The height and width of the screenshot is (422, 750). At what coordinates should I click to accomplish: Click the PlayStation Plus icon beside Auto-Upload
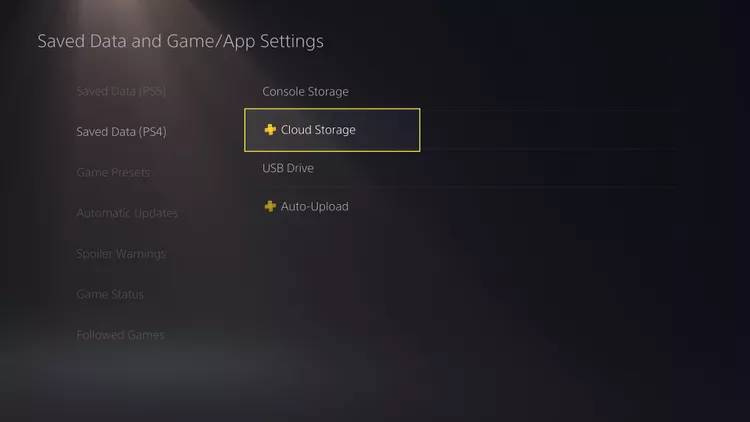click(270, 206)
